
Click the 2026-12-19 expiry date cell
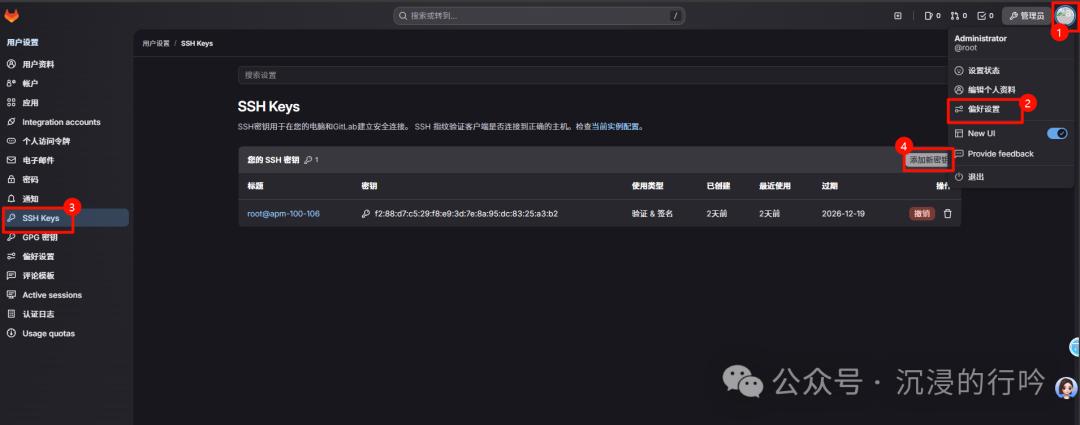click(x=841, y=214)
